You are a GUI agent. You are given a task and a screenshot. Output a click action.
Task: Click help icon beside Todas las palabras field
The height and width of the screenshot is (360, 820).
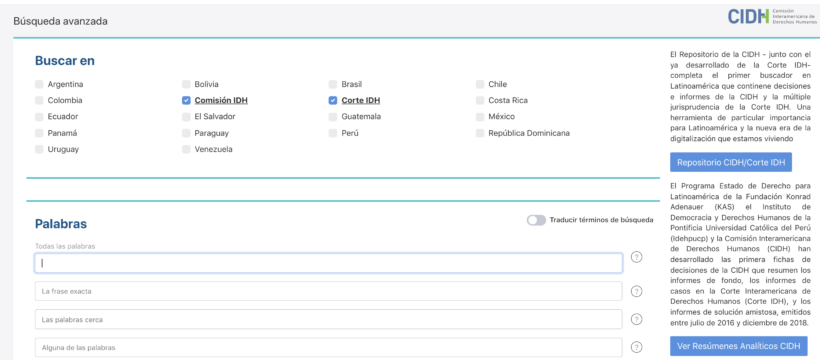[636, 257]
